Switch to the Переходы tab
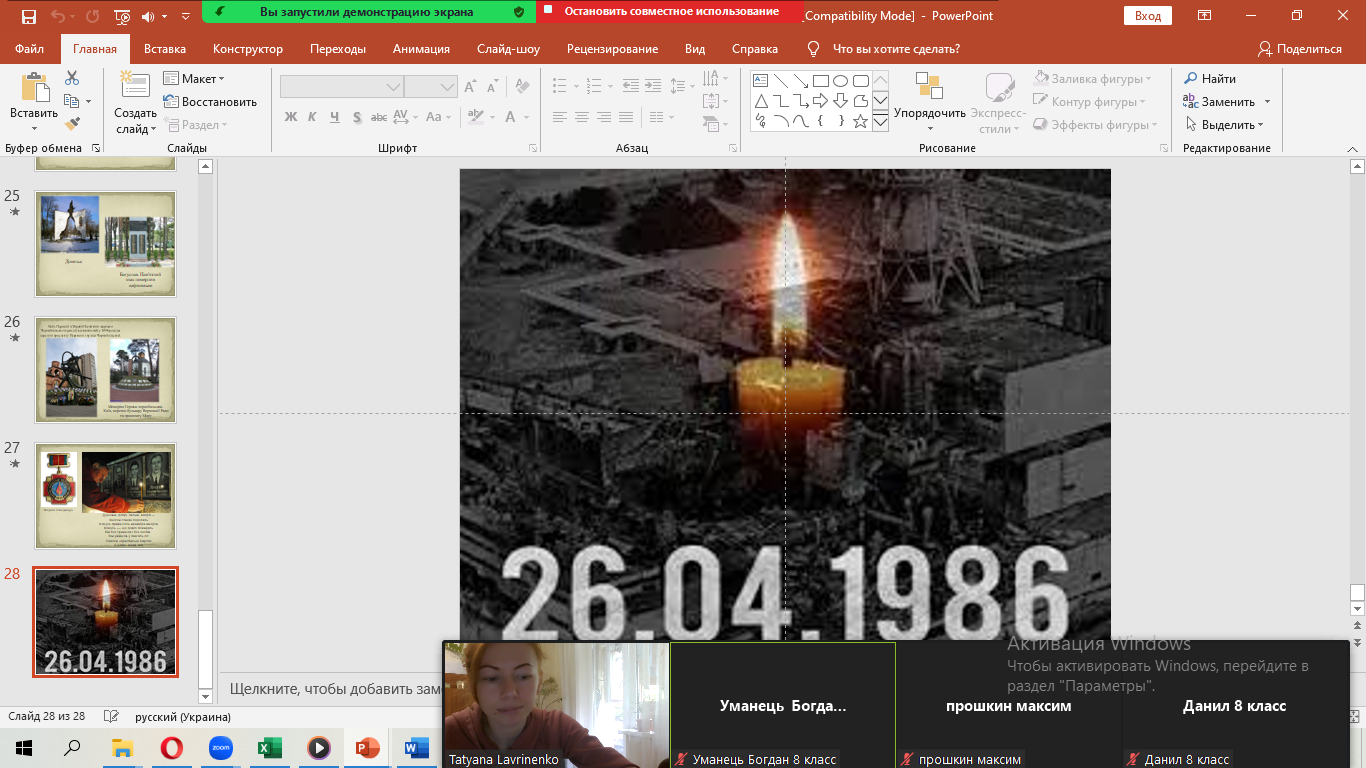1366x768 pixels. click(338, 49)
